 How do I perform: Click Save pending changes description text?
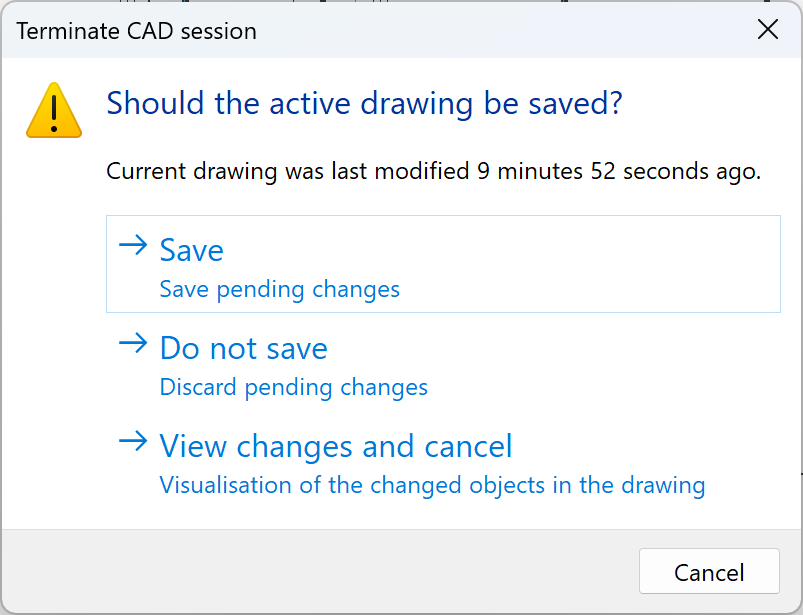coord(282,288)
